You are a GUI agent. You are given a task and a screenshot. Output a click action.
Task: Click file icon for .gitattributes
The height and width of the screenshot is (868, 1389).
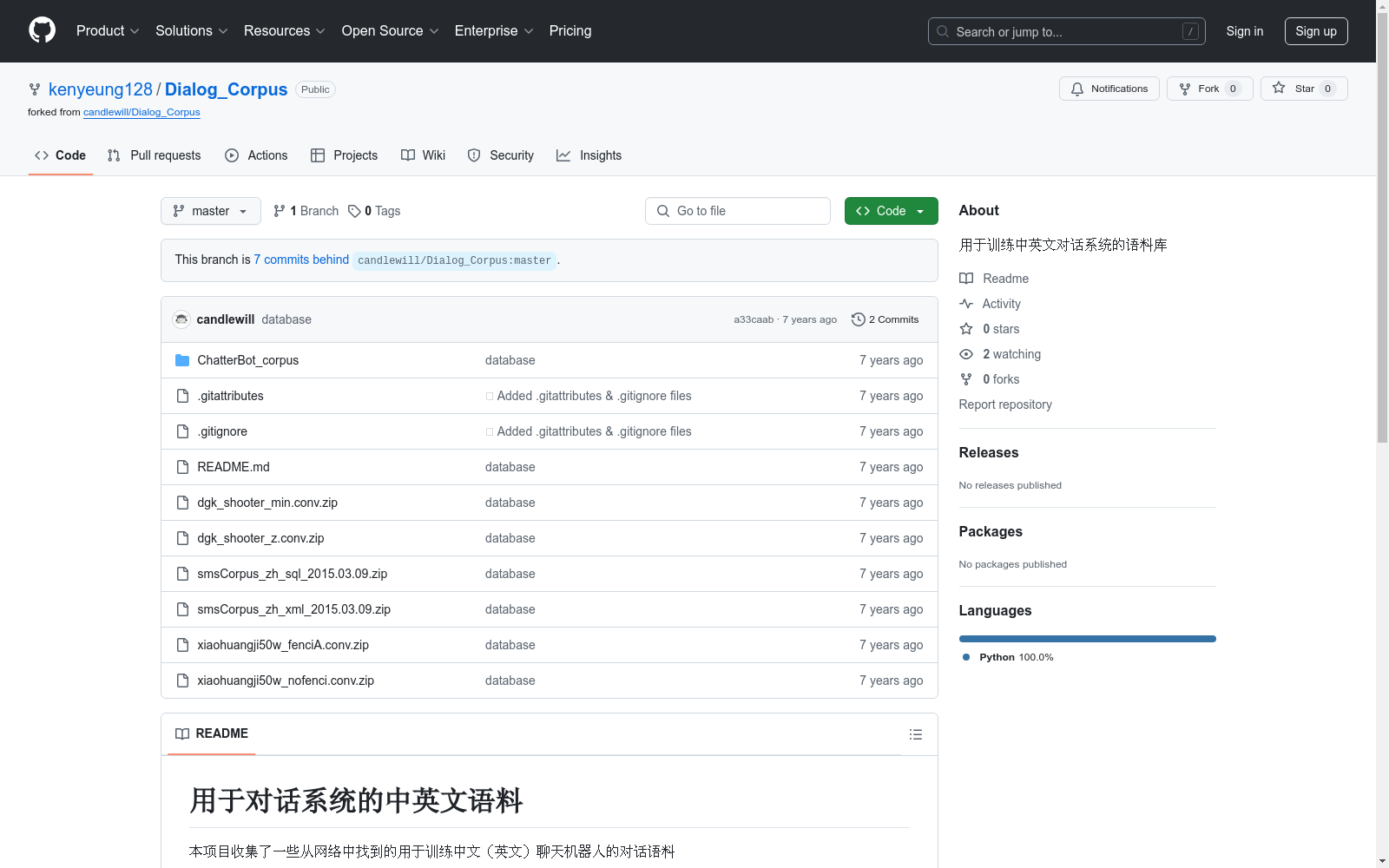tap(182, 396)
